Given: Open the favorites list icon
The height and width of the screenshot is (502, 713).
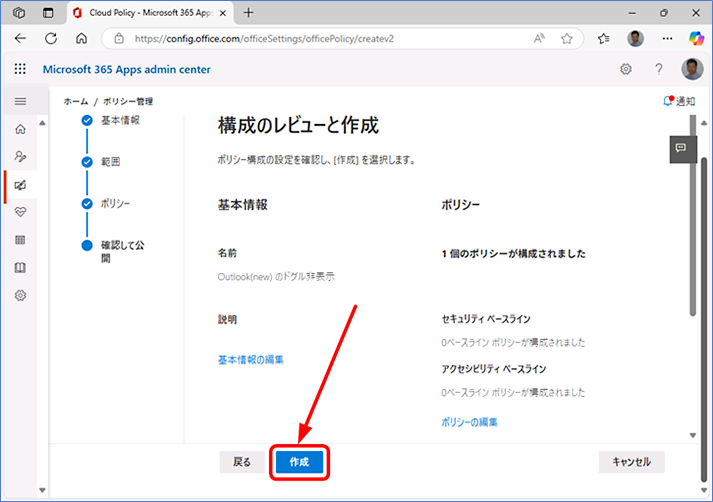Looking at the screenshot, I should tap(604, 39).
